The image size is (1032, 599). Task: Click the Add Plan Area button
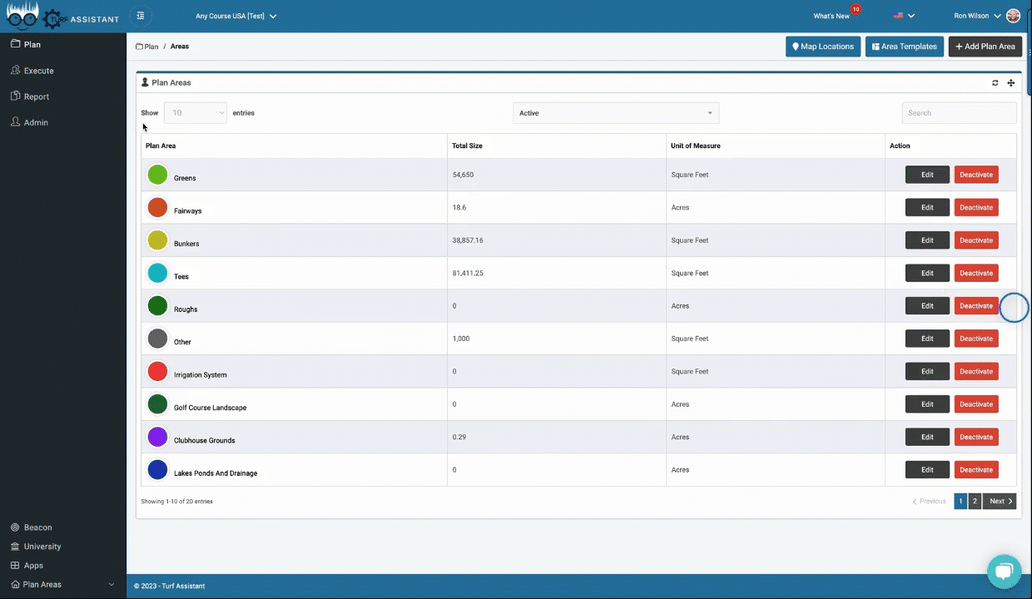985,46
